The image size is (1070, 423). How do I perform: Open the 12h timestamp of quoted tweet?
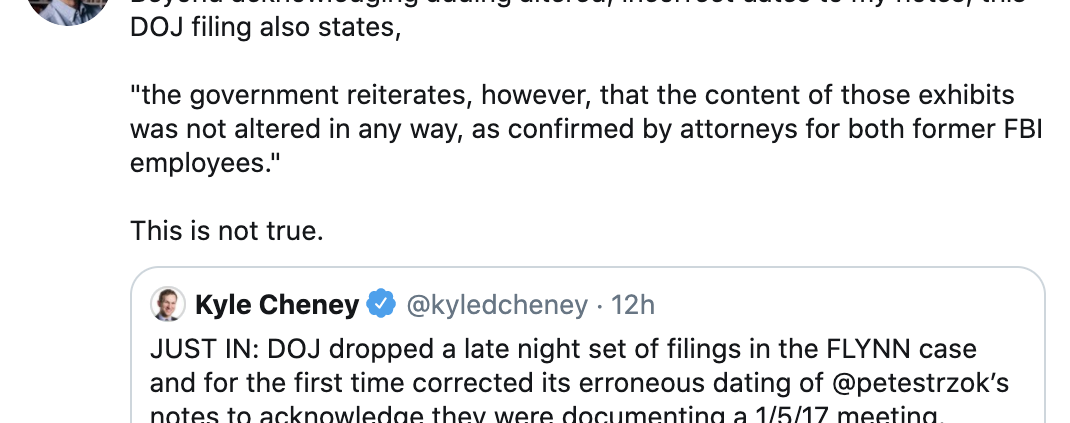point(633,304)
